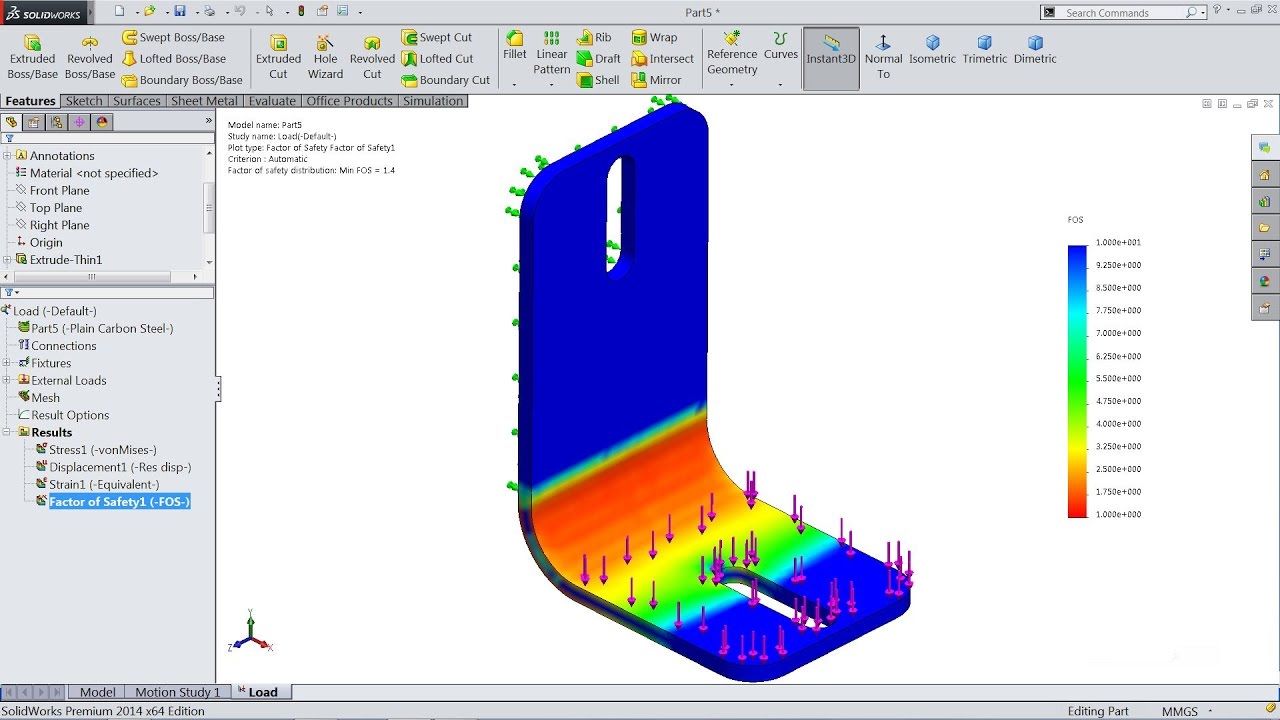The height and width of the screenshot is (720, 1280).
Task: Switch to the Evaluate tab
Action: pyautogui.click(x=272, y=101)
